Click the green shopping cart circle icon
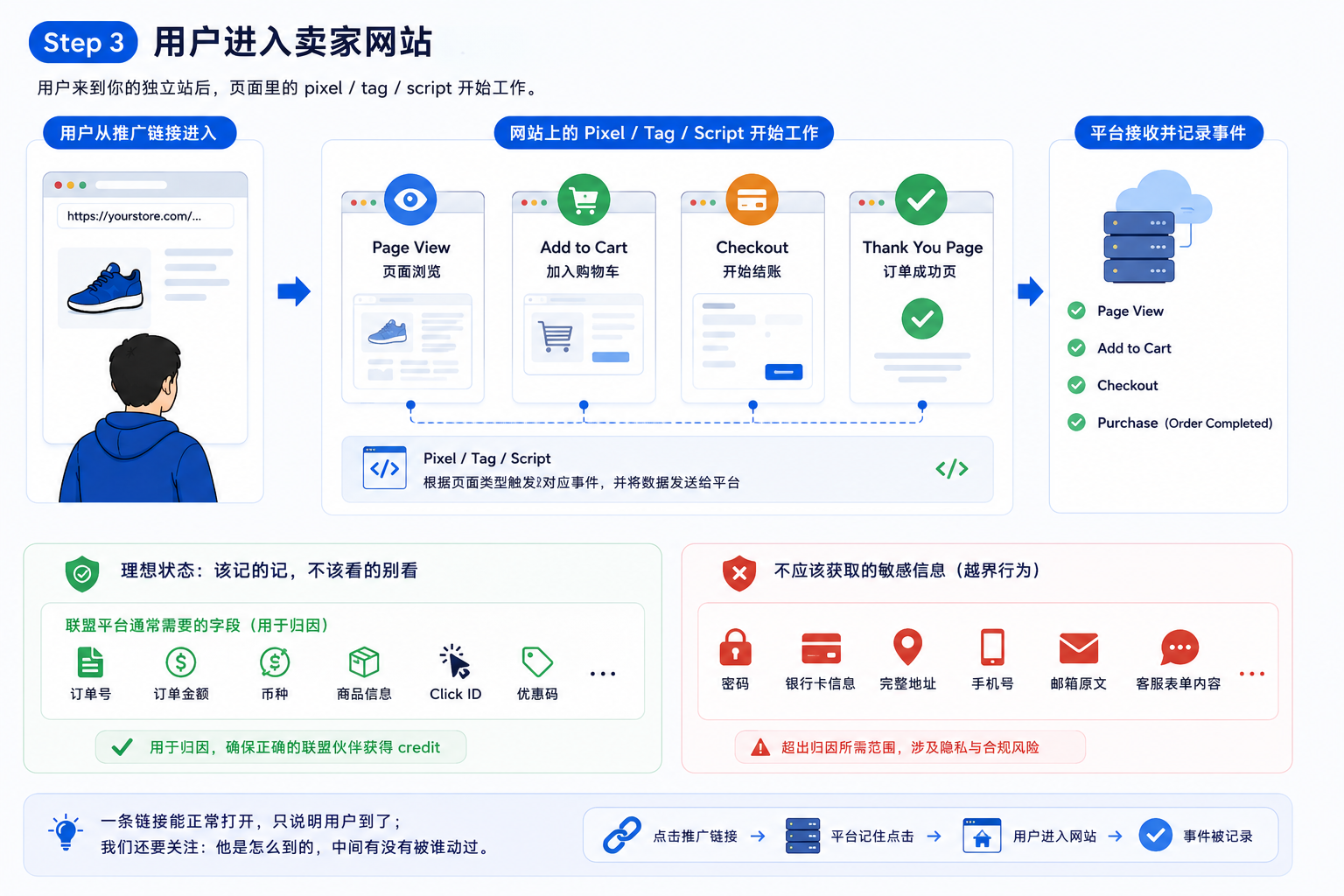1344x896 pixels. 584,199
